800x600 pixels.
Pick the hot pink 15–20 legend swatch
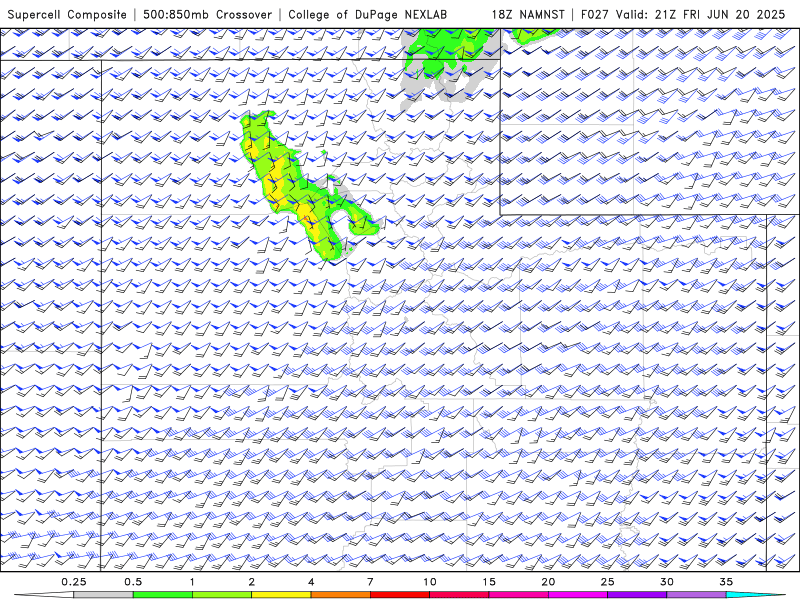[518, 595]
